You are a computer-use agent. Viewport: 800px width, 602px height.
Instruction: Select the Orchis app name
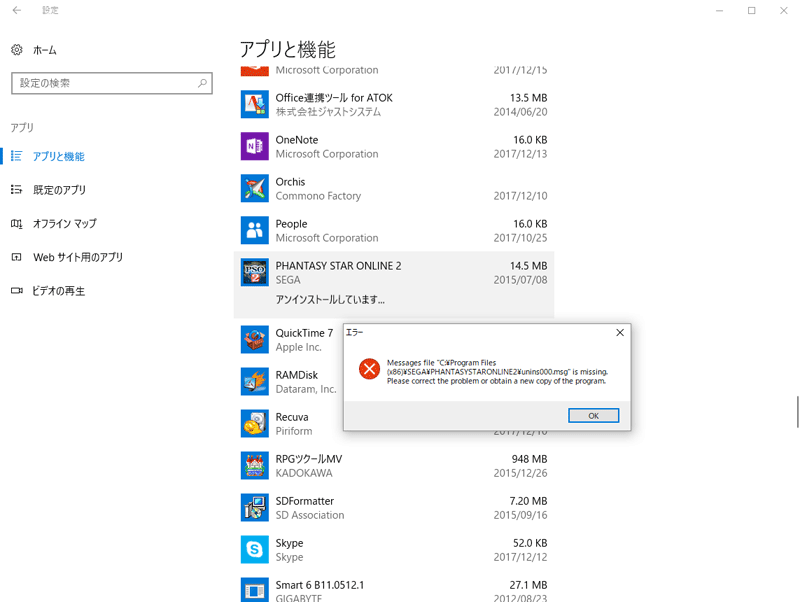click(290, 182)
